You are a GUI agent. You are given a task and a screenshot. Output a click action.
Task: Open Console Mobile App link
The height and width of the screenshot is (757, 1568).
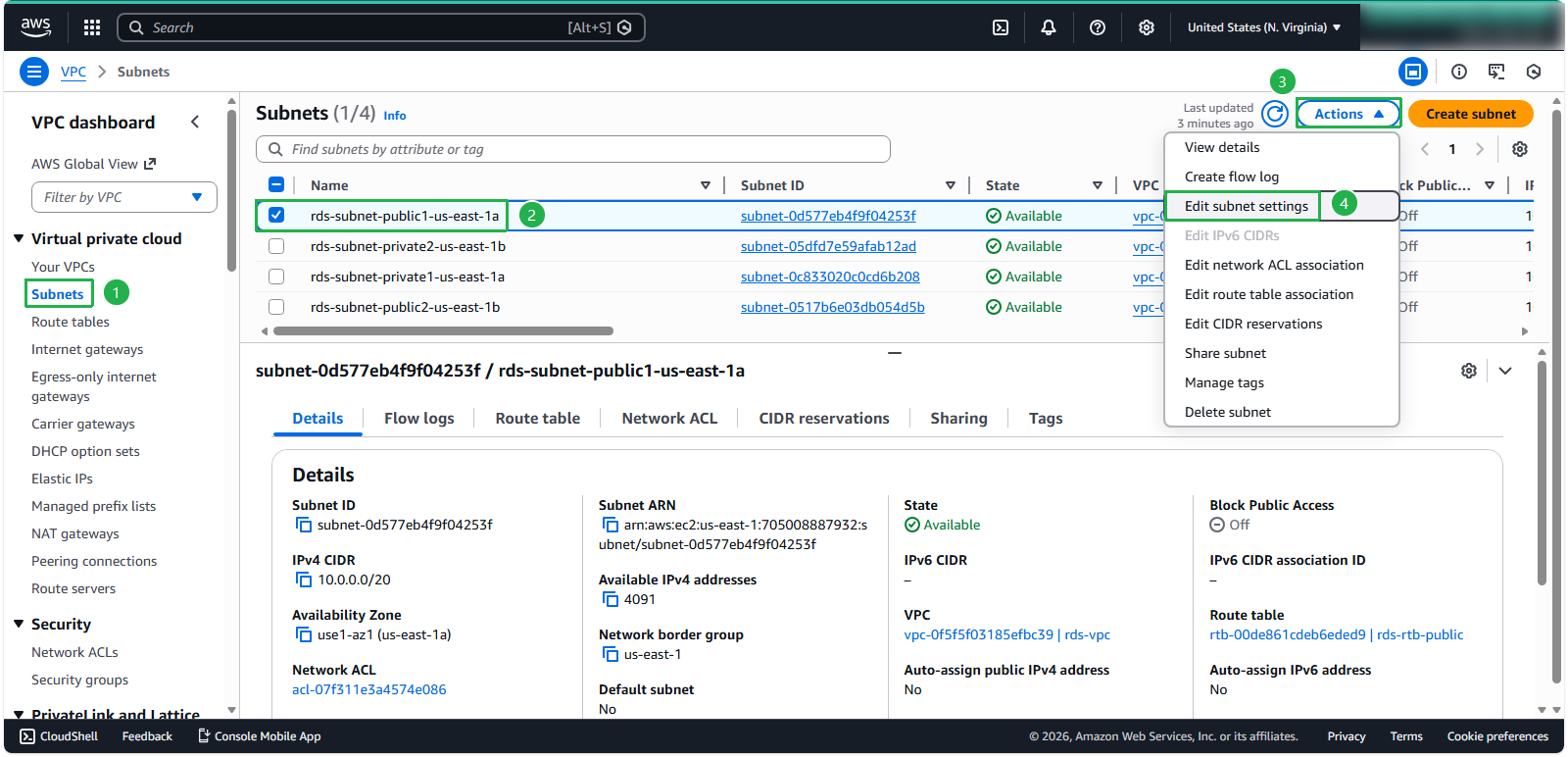click(x=260, y=736)
